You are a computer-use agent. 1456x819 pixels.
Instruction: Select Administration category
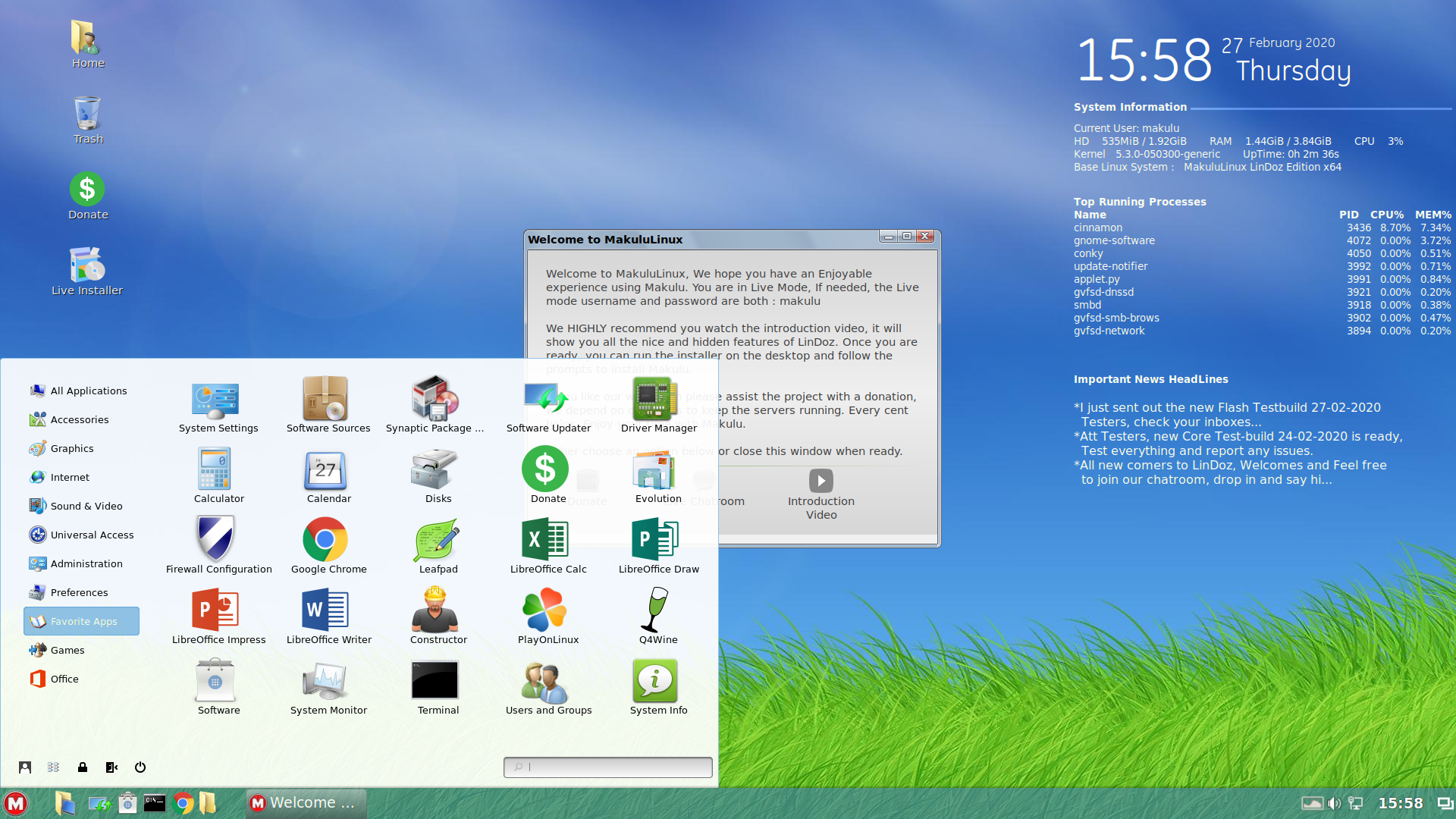(81, 563)
